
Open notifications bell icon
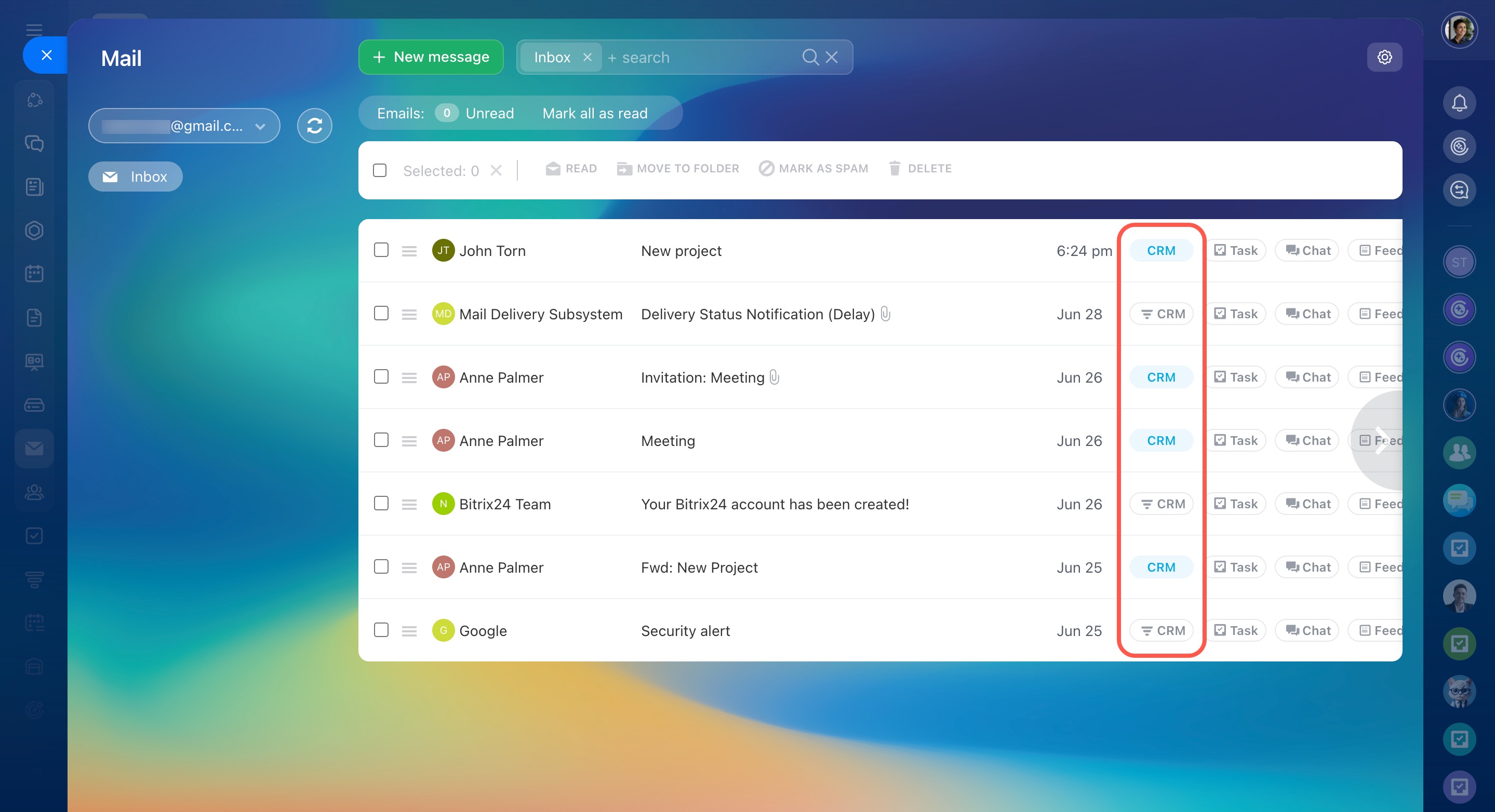[1459, 103]
